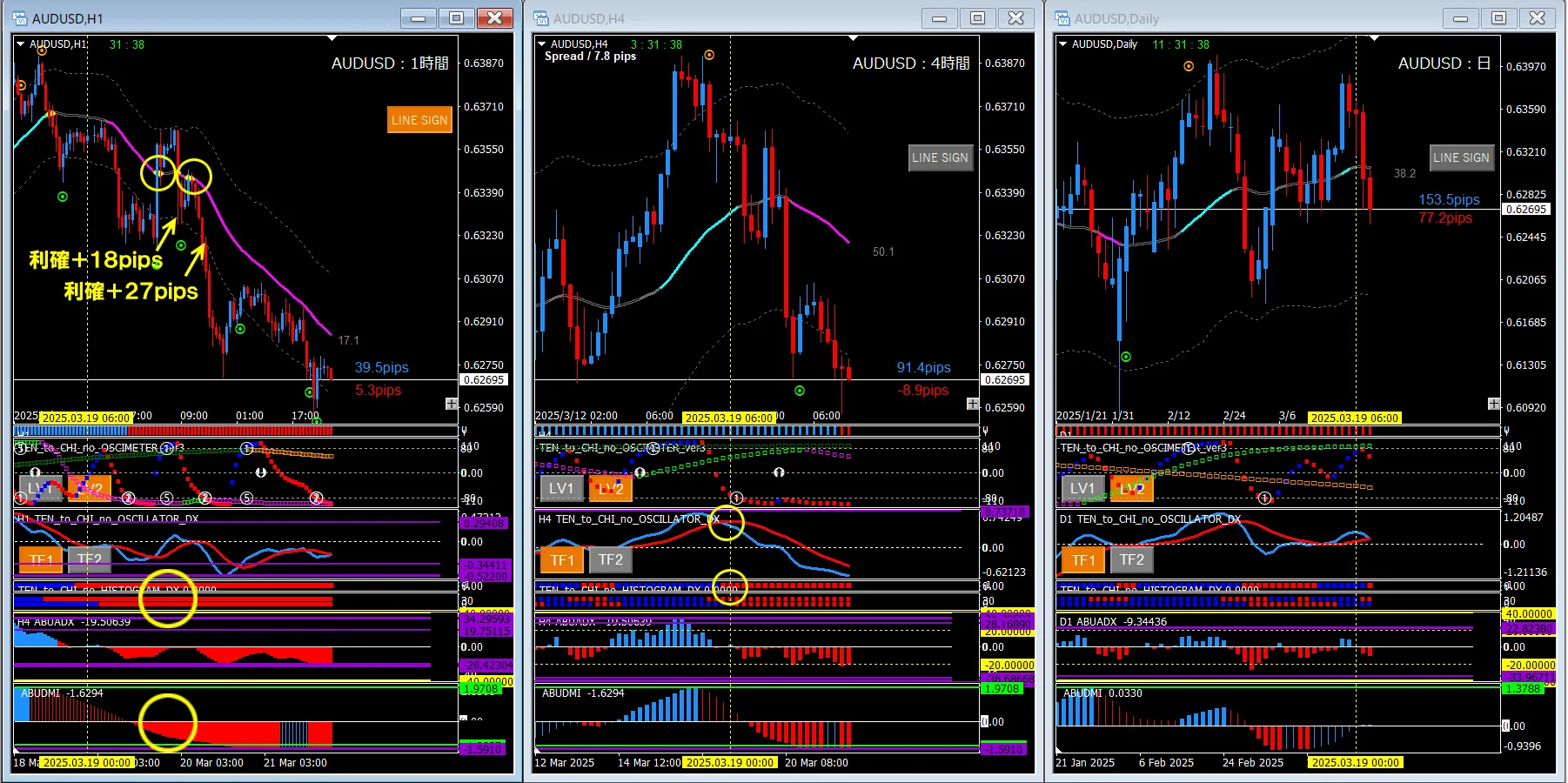Click the 2025.03.19 00:00 bottom date label in Daily window
This screenshot has height=783, width=1568.
pos(1355,763)
